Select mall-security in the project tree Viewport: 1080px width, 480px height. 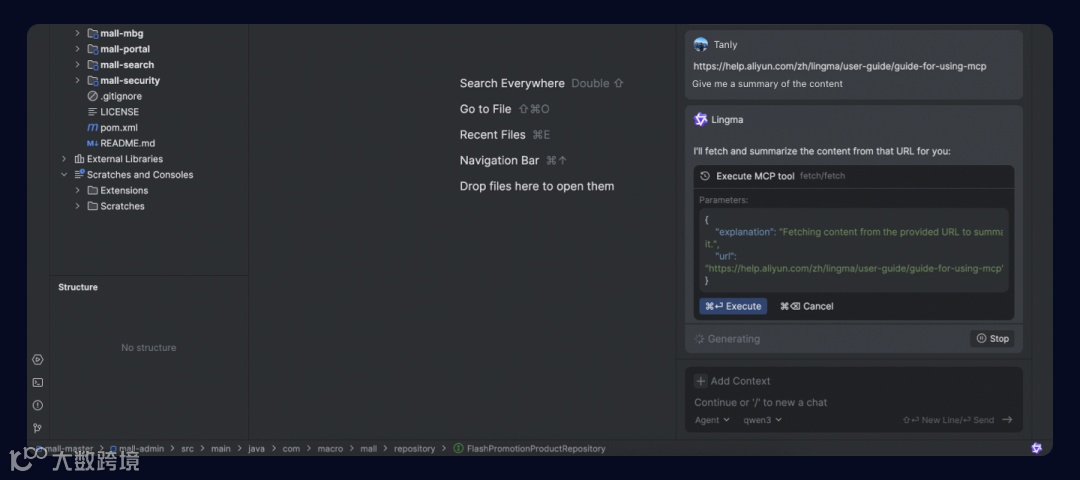click(130, 81)
